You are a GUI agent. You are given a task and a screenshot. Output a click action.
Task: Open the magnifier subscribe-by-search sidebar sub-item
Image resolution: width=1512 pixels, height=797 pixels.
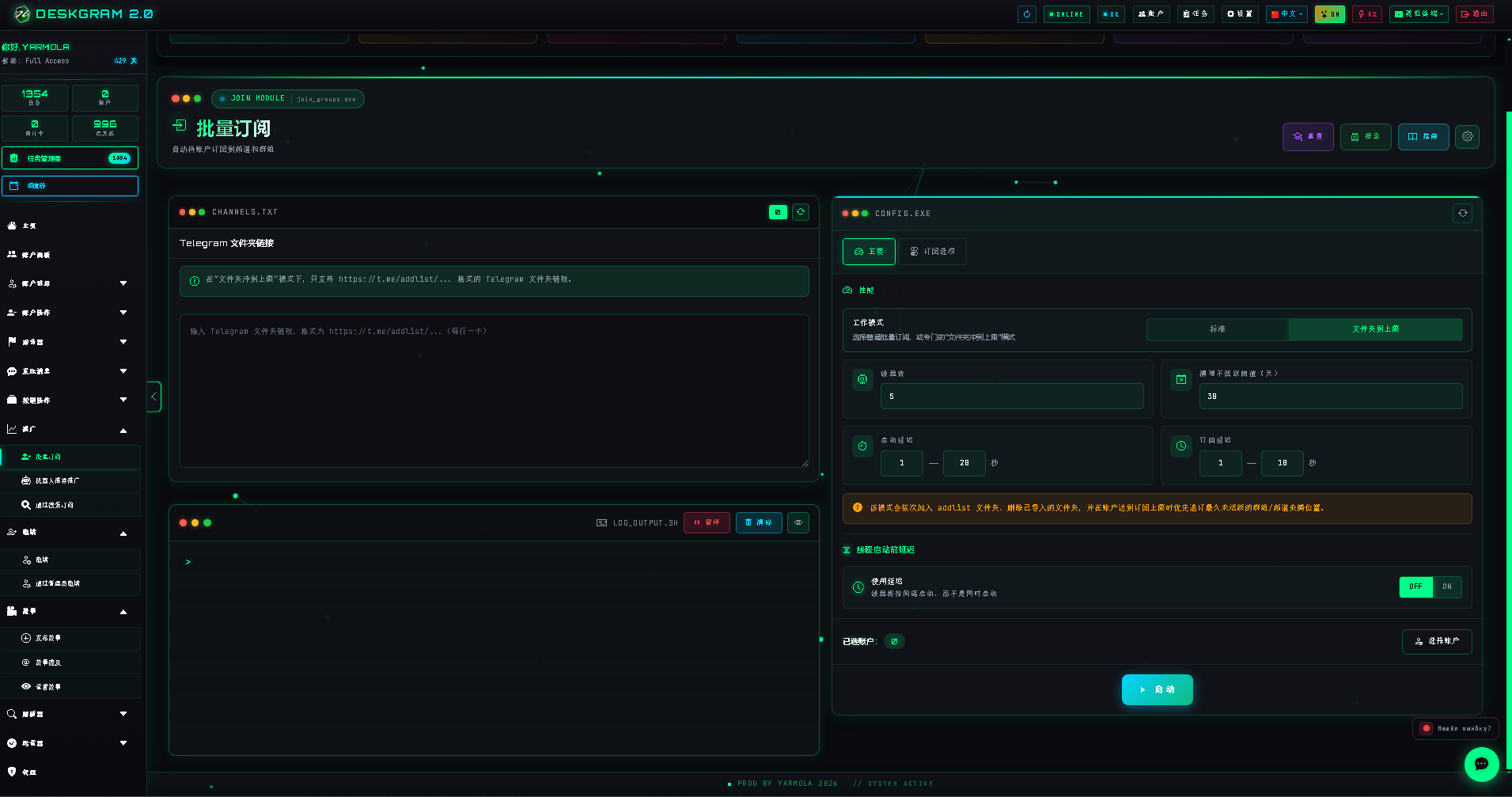[x=71, y=505]
